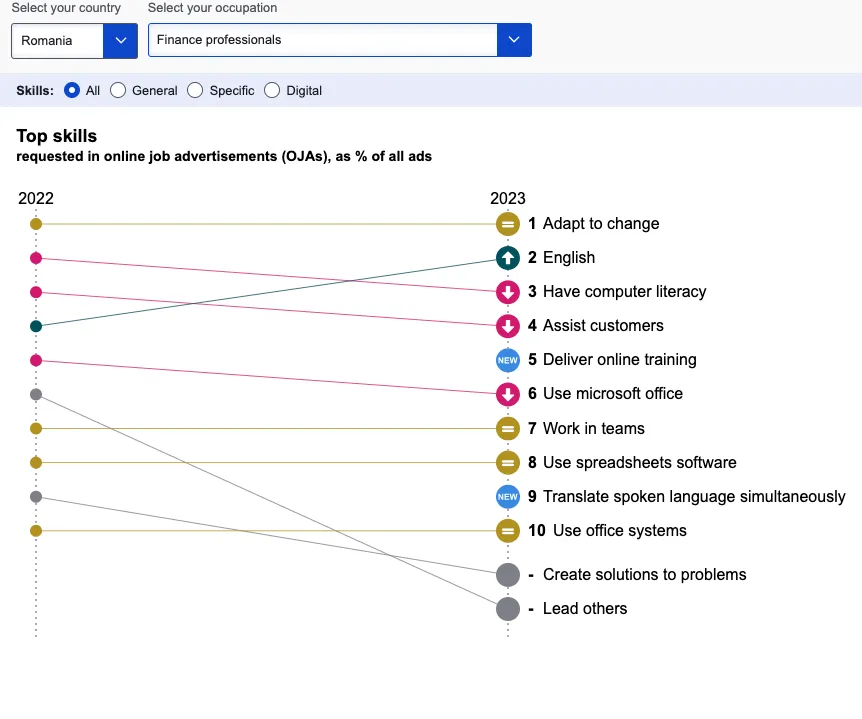
Task: Click the equals icon beside Adapt to change
Action: click(x=508, y=224)
